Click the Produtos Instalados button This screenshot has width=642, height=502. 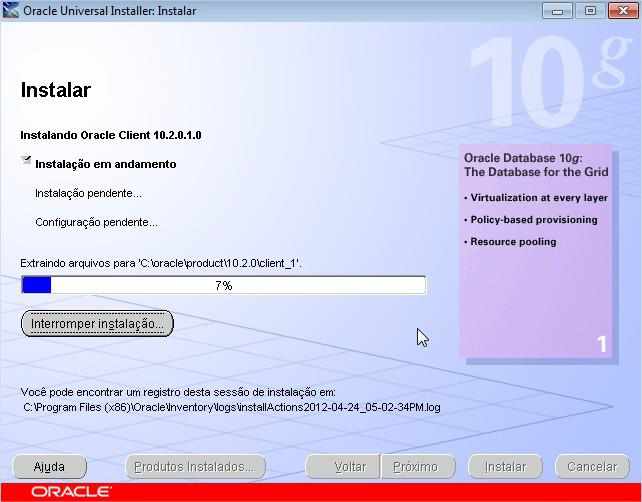coord(195,467)
